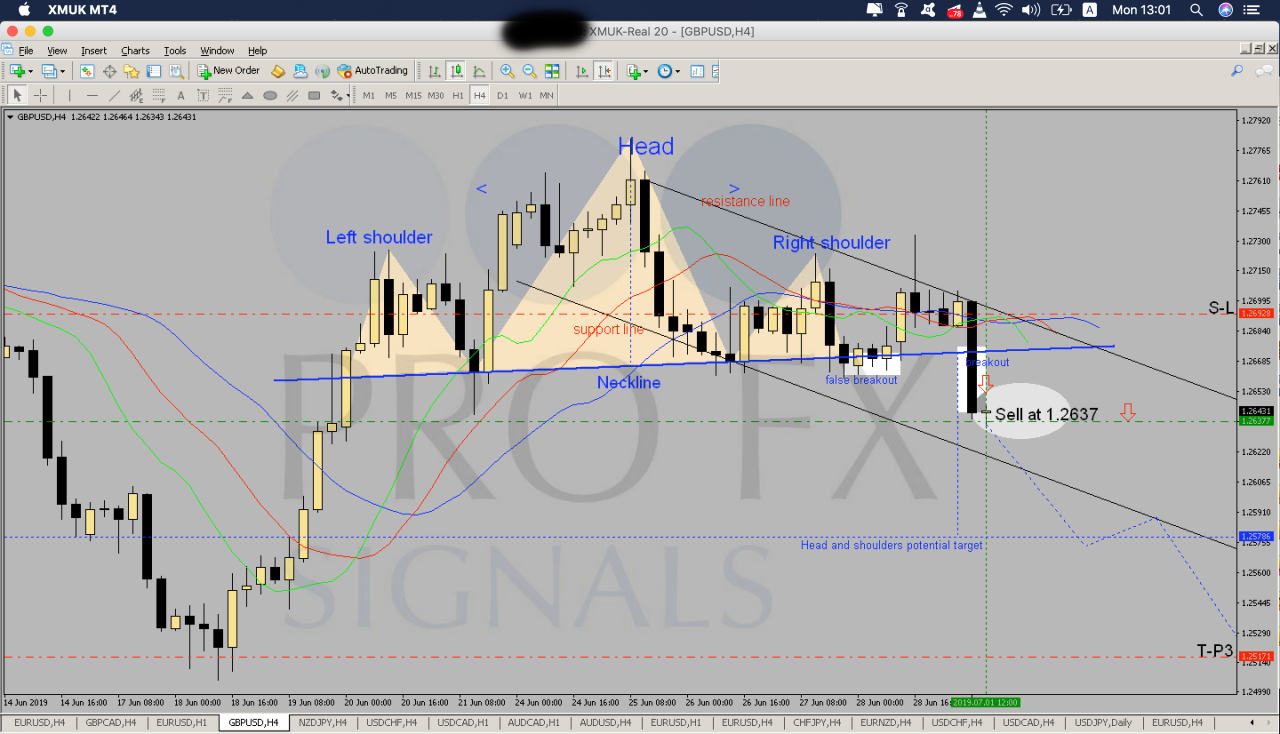Select the Triangle shape tool
The height and width of the screenshot is (734, 1280).
point(247,95)
